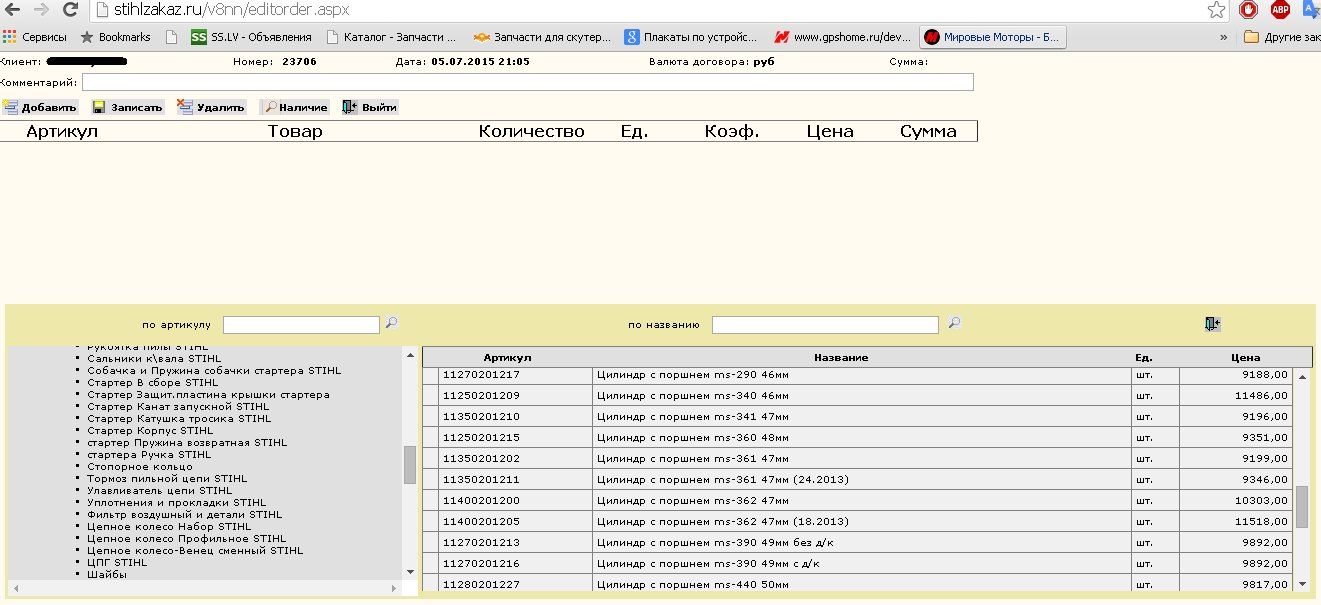1321x605 pixels.
Task: Click the browser address bar URL
Action: [x=232, y=10]
